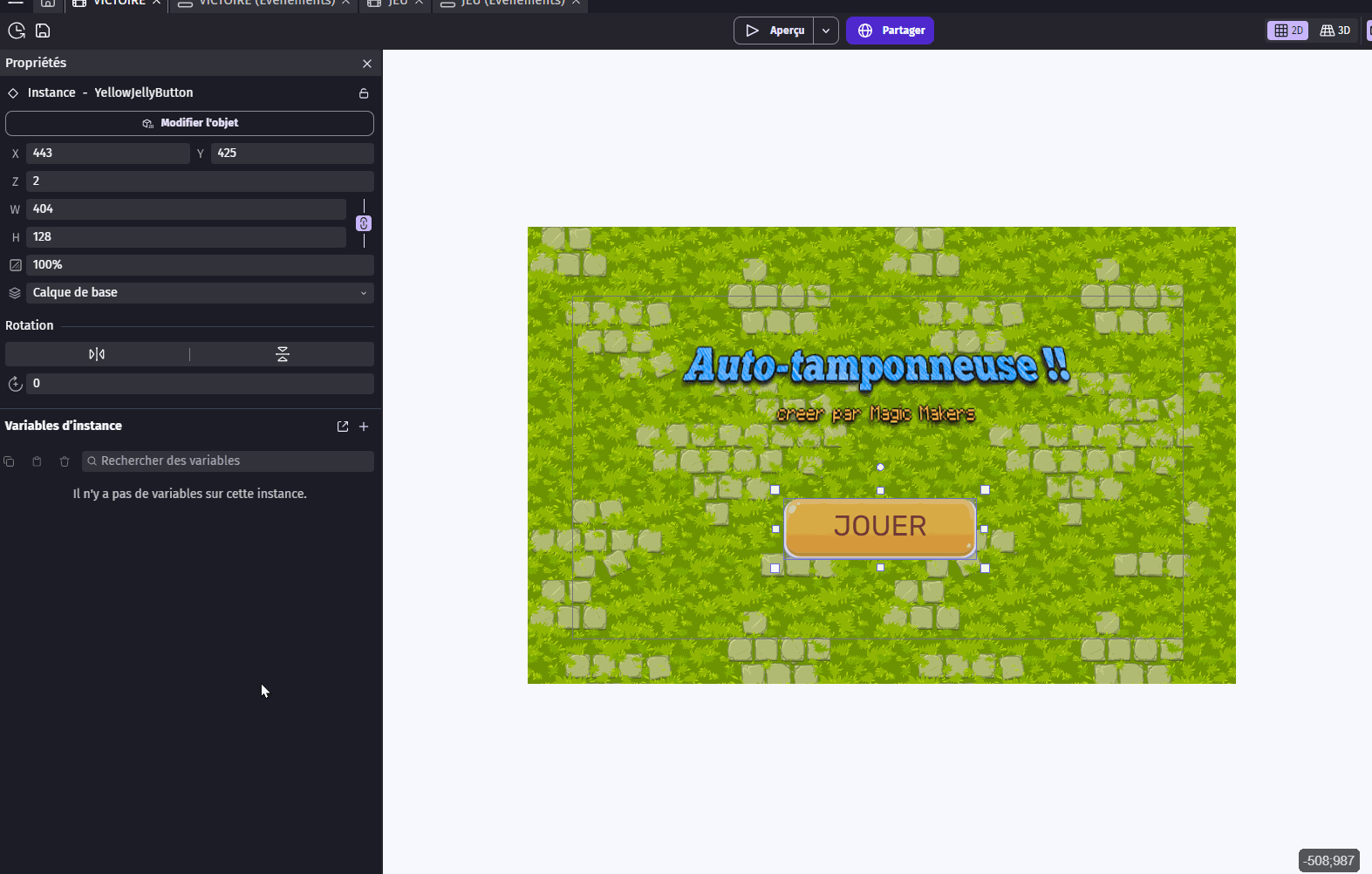The width and height of the screenshot is (1372, 874).
Task: Click Modifier l'objet button
Action: point(189,123)
